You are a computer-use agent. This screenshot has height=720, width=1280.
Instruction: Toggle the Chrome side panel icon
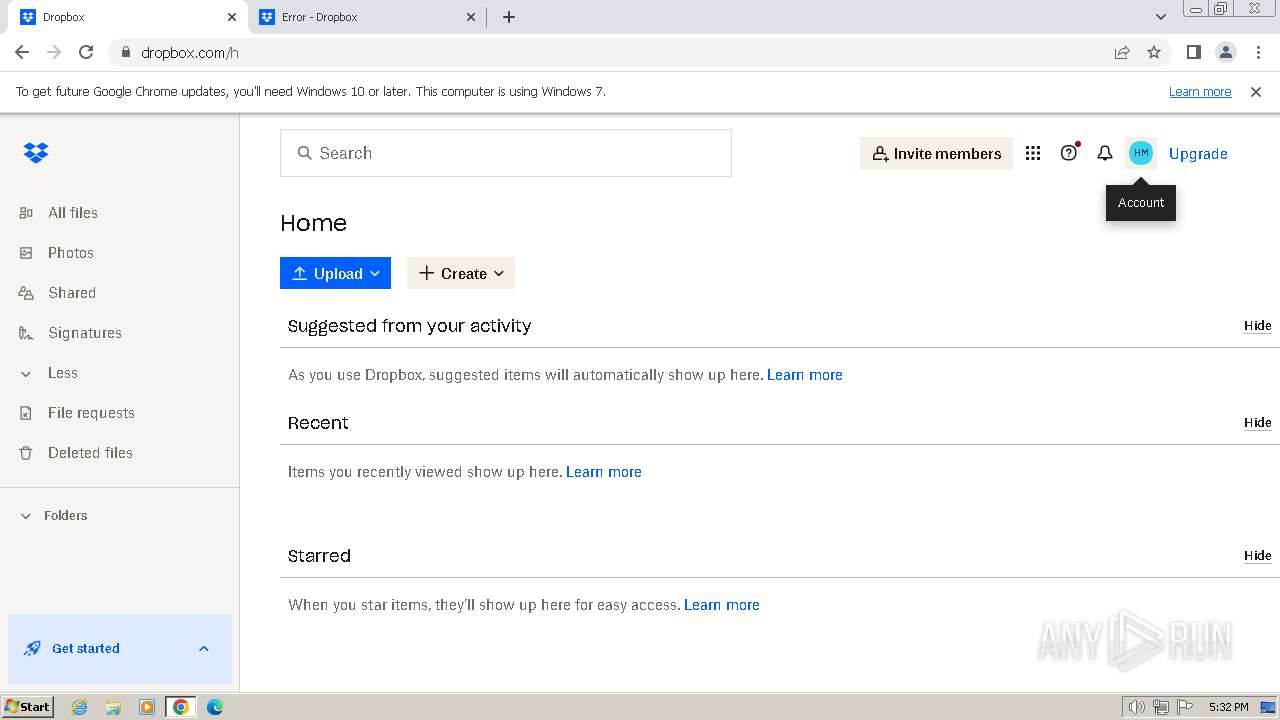pos(1194,52)
